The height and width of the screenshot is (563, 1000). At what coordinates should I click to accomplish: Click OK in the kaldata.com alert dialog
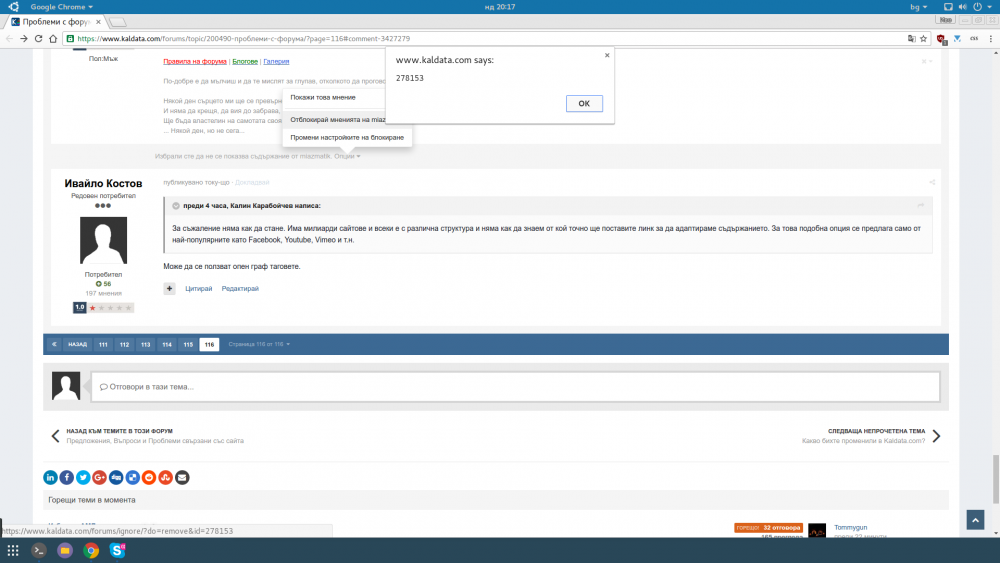point(584,103)
